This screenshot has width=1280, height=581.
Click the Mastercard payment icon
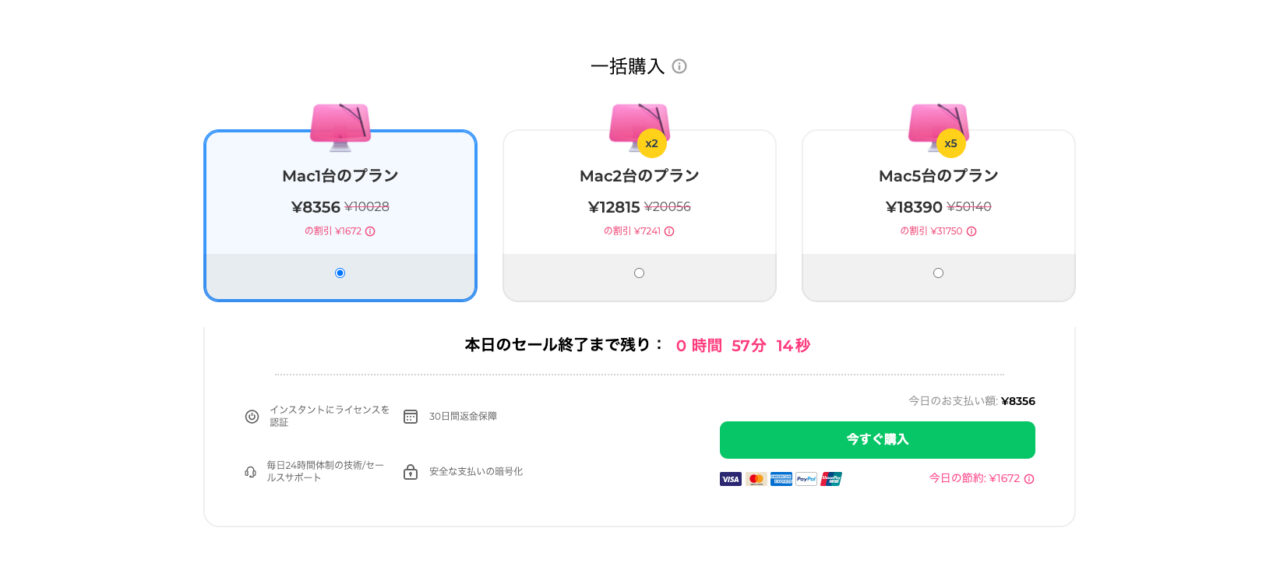[x=756, y=479]
